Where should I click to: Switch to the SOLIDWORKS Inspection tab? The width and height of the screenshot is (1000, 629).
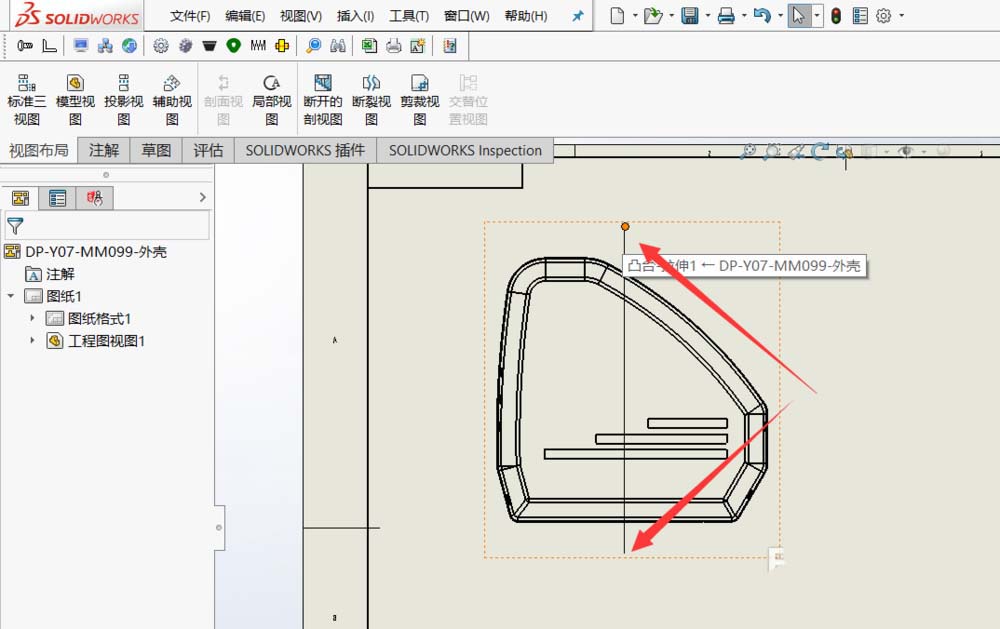(x=465, y=151)
